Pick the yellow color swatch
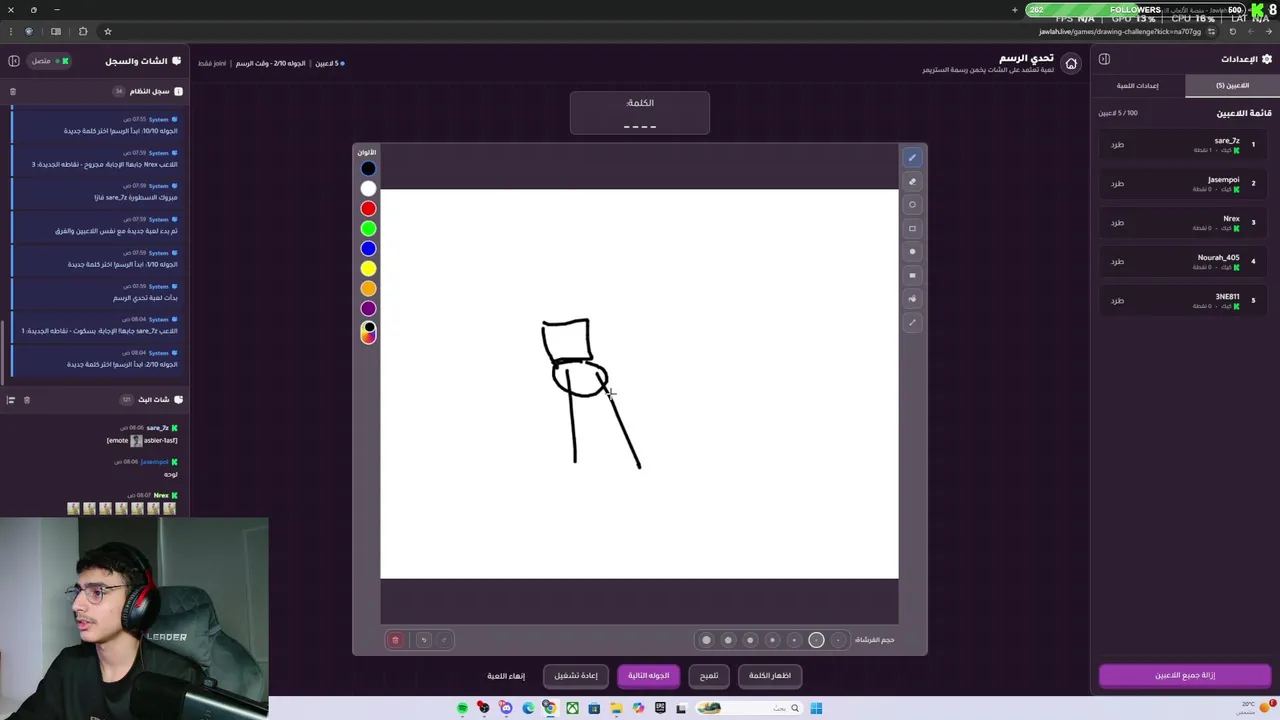This screenshot has height=720, width=1280. (368, 269)
